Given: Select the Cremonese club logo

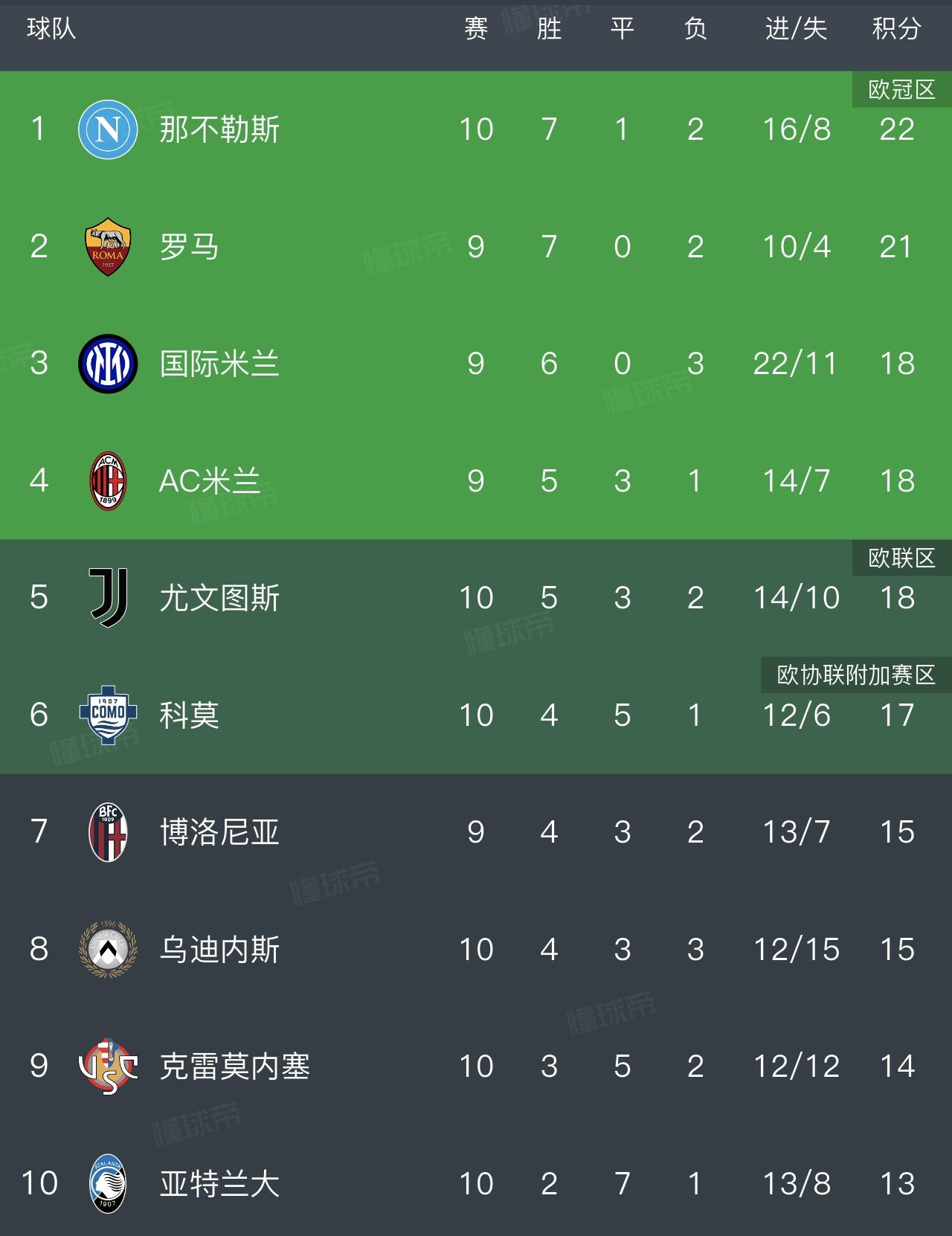Looking at the screenshot, I should pyautogui.click(x=108, y=1066).
